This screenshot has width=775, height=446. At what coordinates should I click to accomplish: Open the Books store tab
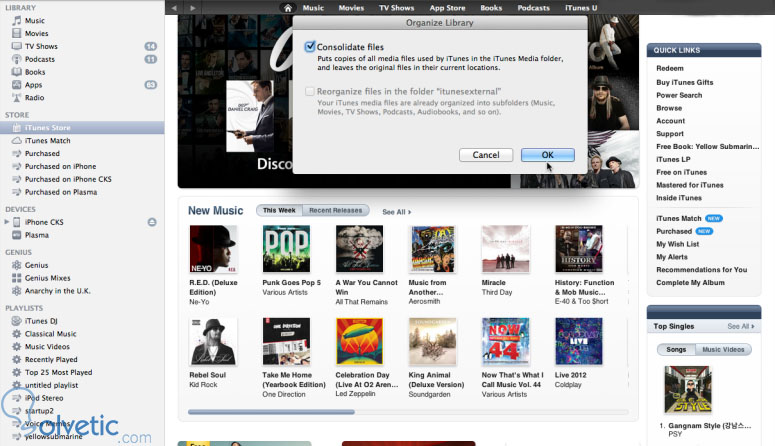491,8
